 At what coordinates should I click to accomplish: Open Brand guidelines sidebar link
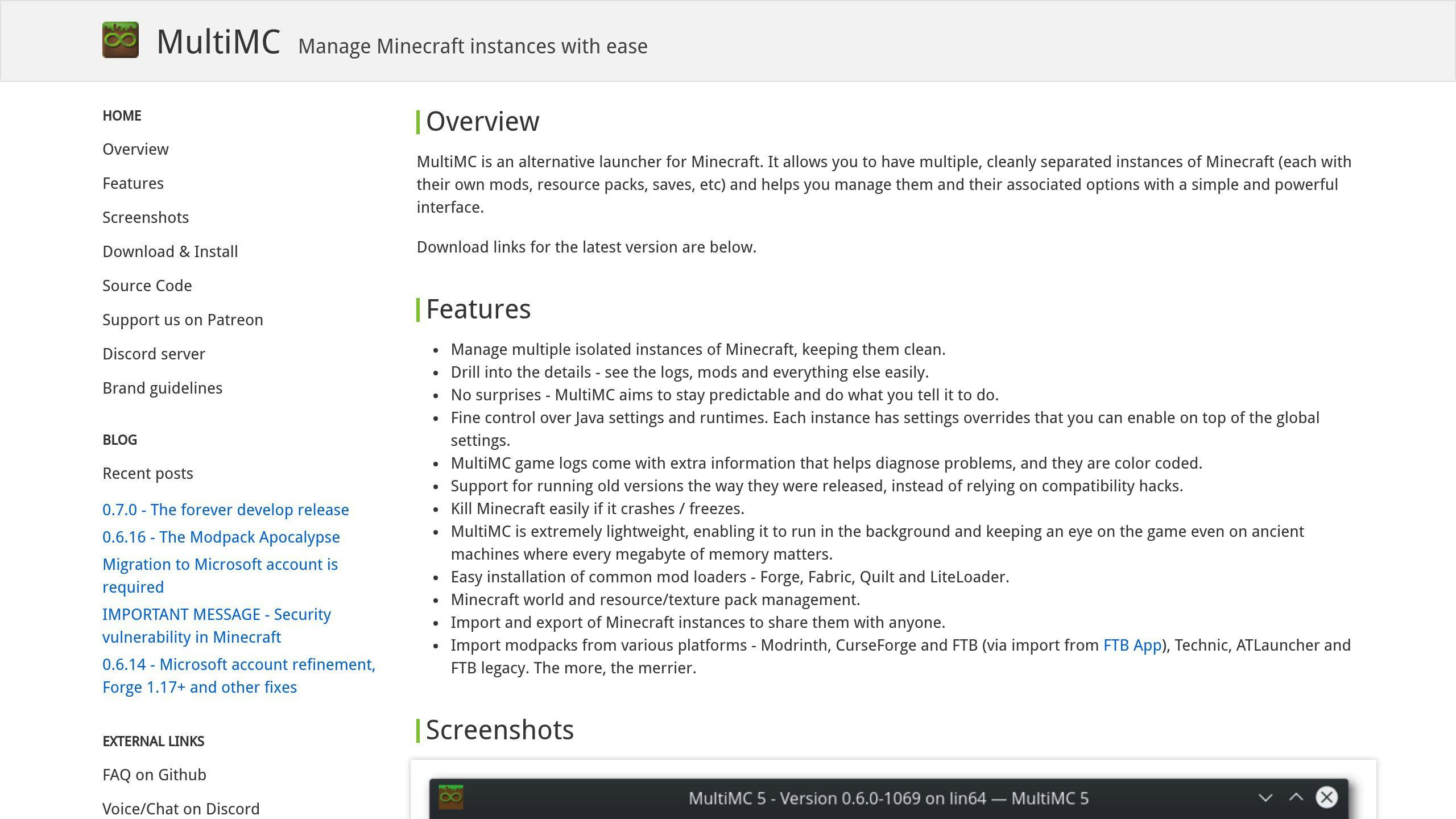[162, 388]
